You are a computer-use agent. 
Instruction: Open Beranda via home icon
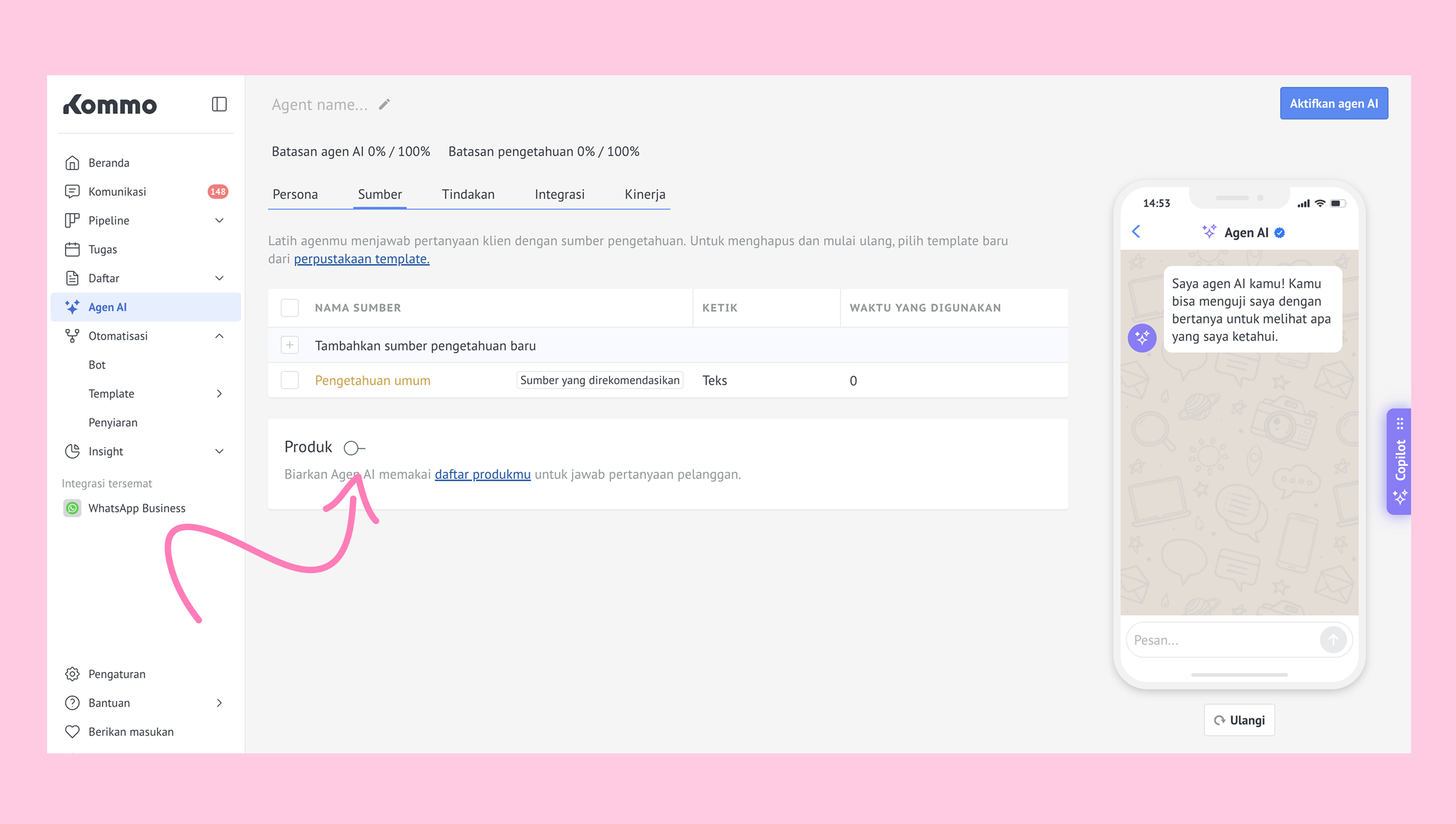click(72, 163)
